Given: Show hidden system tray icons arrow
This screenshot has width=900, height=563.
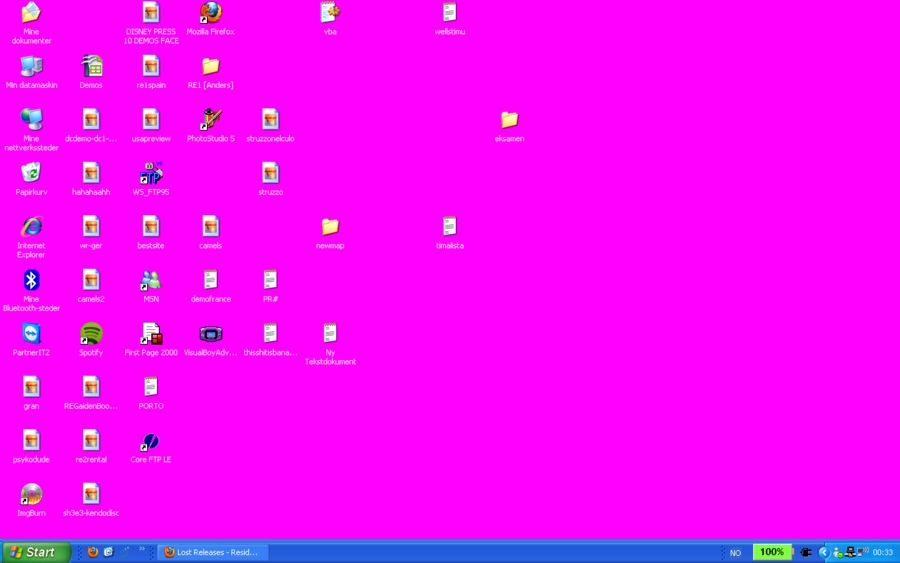Looking at the screenshot, I should pos(824,552).
